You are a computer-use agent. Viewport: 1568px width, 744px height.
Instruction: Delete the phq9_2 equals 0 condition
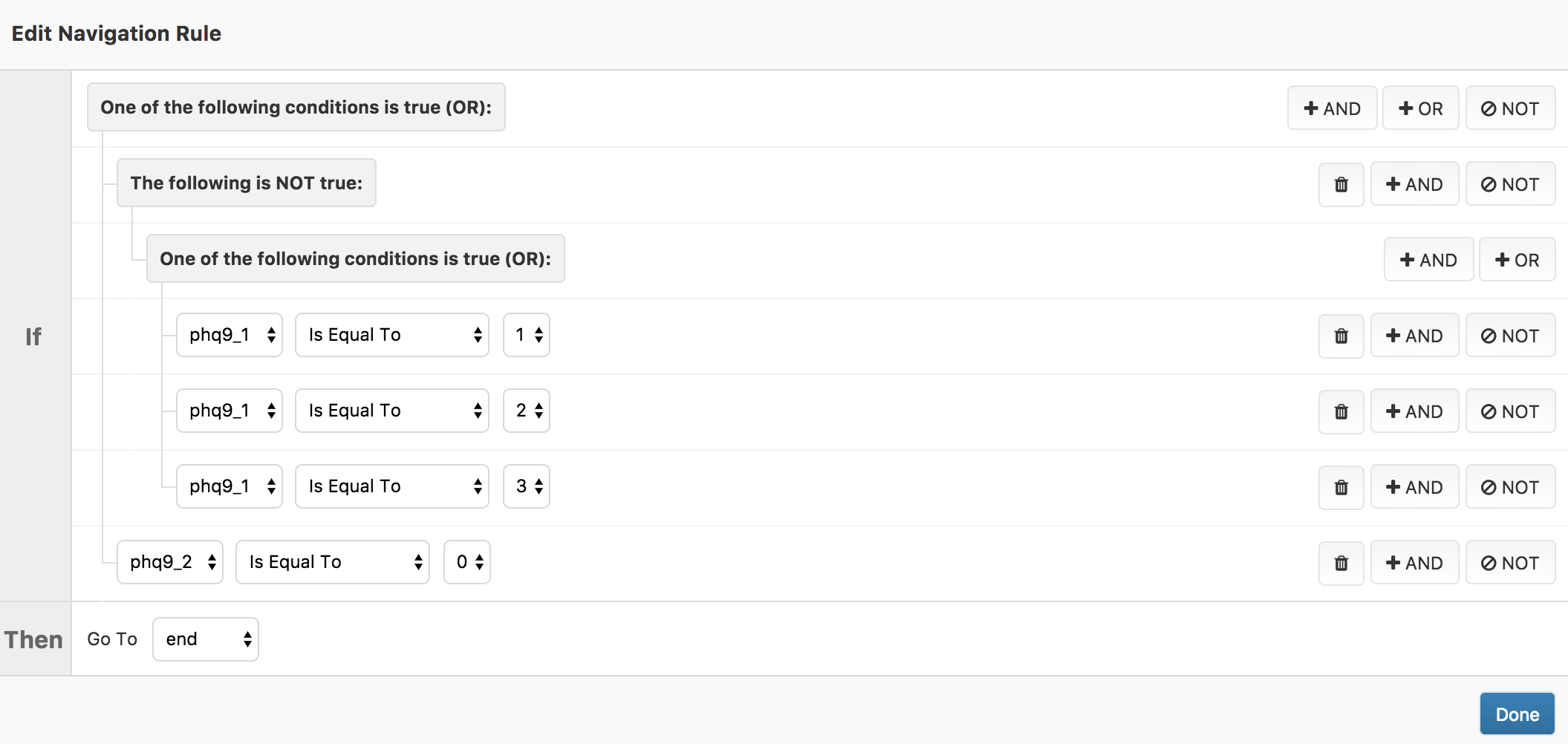(1341, 564)
